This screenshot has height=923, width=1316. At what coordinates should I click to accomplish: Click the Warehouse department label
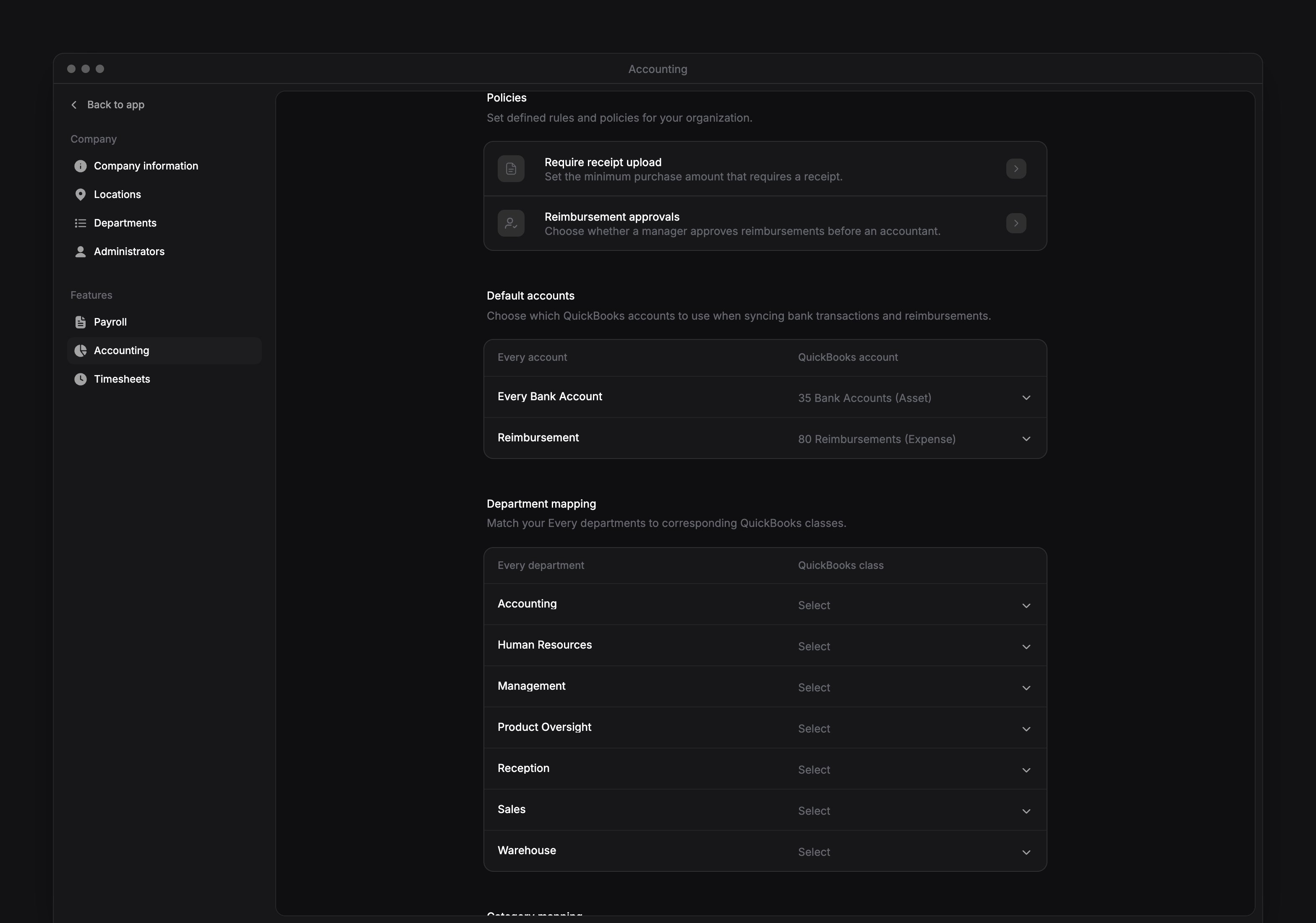tap(527, 851)
